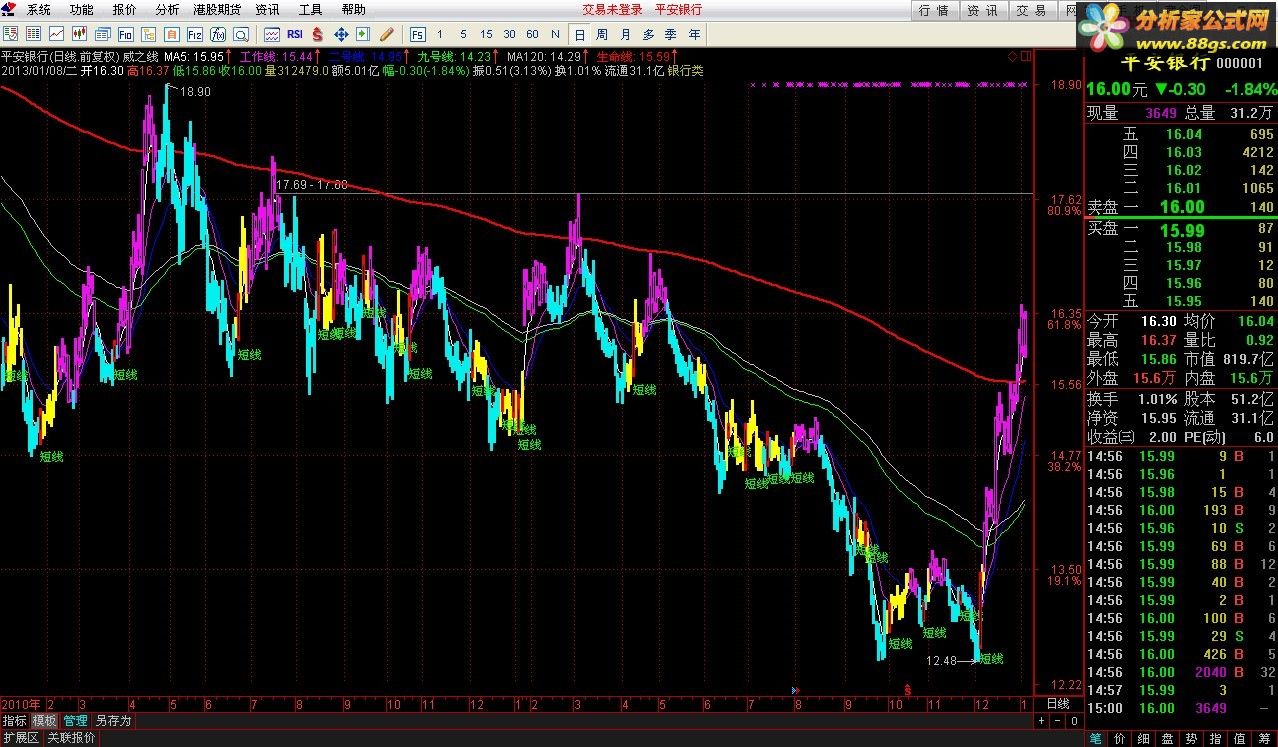Screen dimensions: 1278x747
Task: Open the 资讯 menu
Action: pyautogui.click(x=267, y=9)
